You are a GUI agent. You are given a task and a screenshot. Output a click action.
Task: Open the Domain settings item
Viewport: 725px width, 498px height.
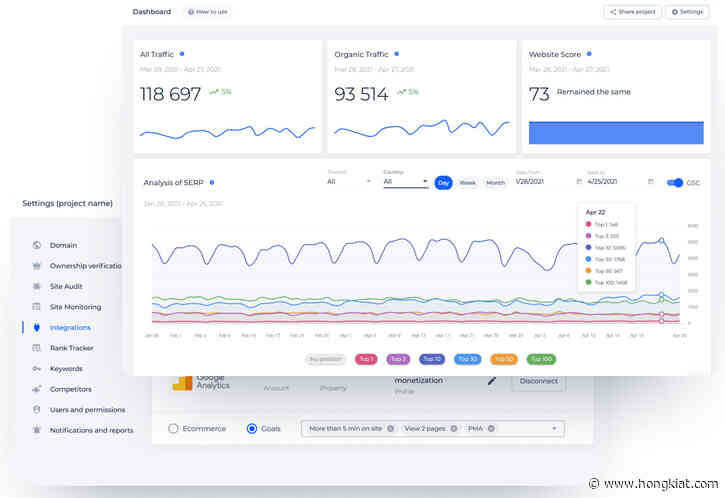coord(63,245)
